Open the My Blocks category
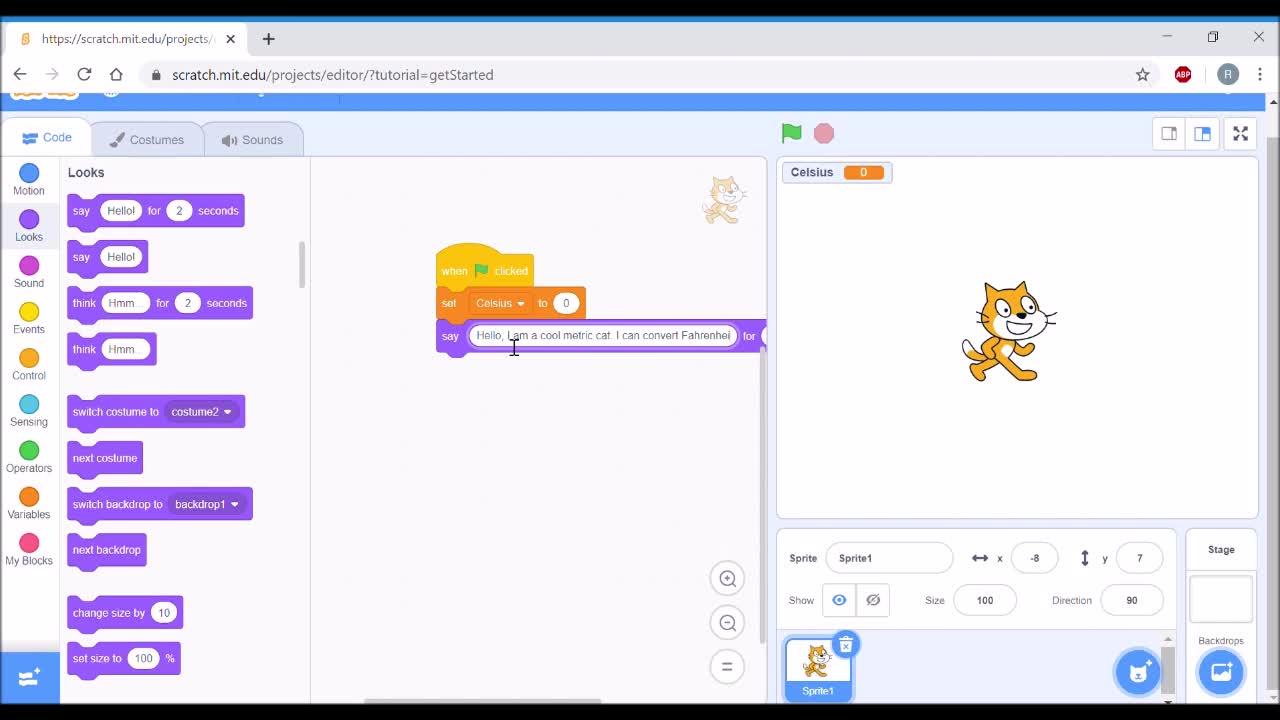 (29, 549)
